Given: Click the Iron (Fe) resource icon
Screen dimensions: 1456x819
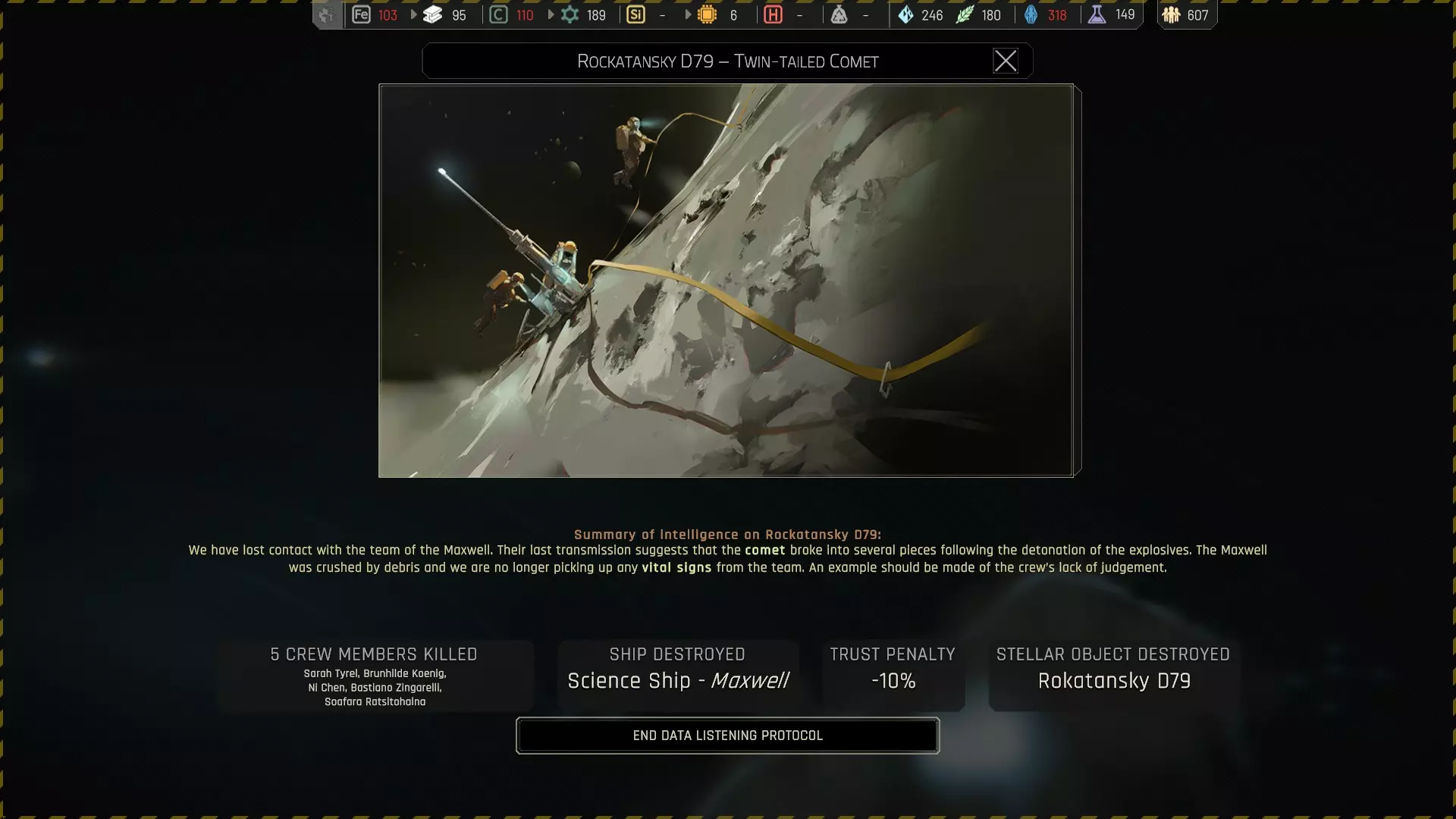Looking at the screenshot, I should (361, 14).
